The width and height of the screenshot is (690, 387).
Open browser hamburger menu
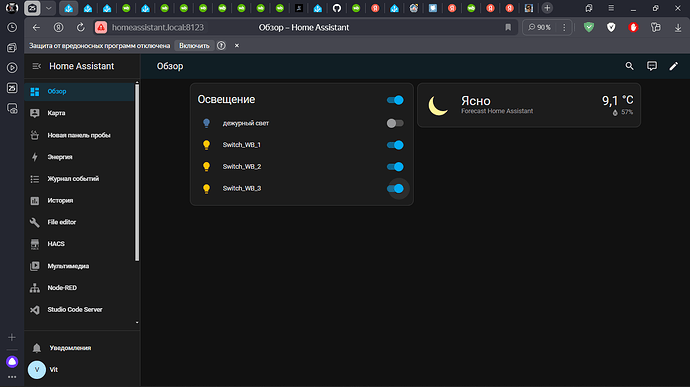click(611, 8)
